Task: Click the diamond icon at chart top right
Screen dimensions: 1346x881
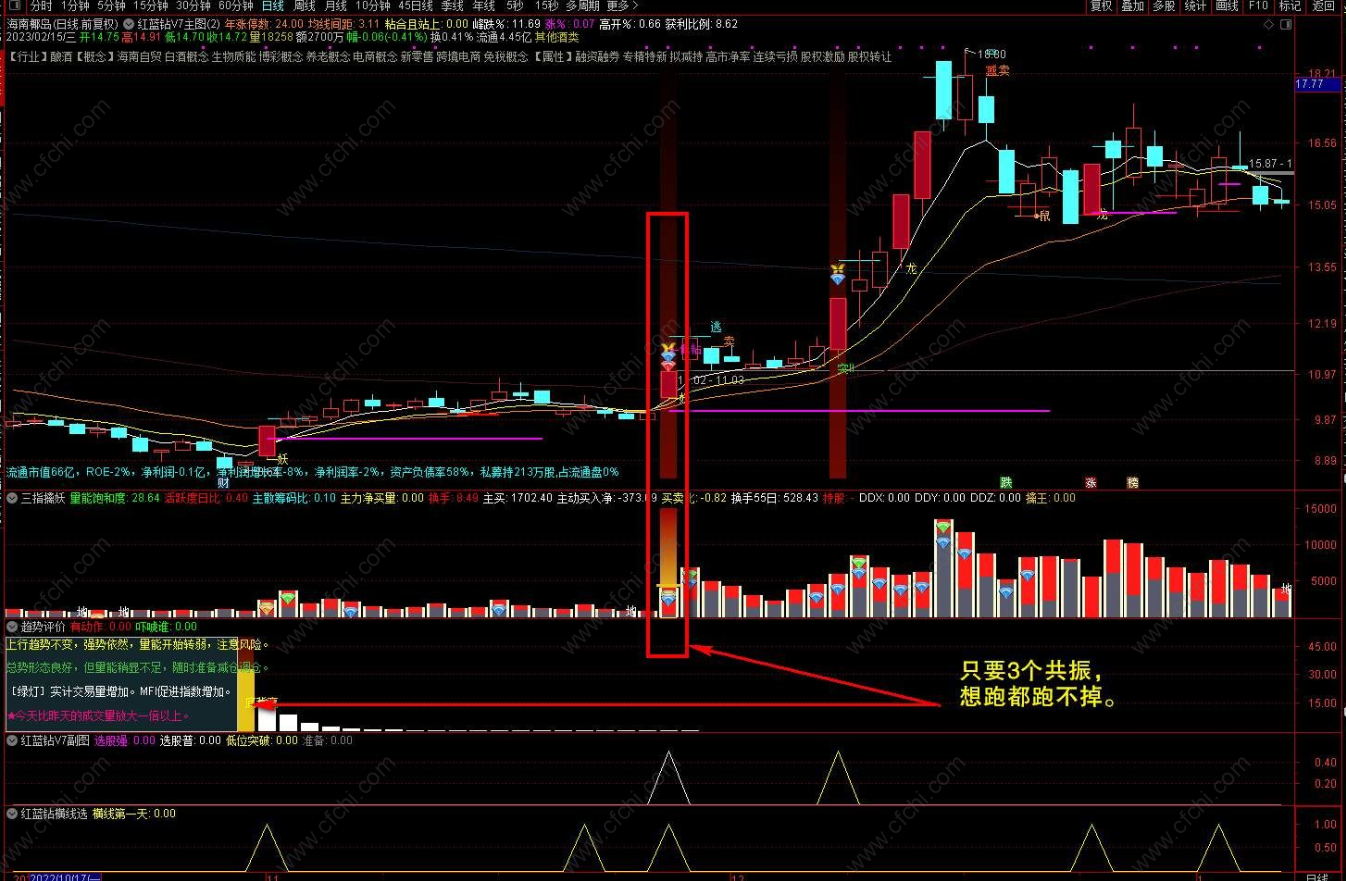Action: pos(1269,24)
